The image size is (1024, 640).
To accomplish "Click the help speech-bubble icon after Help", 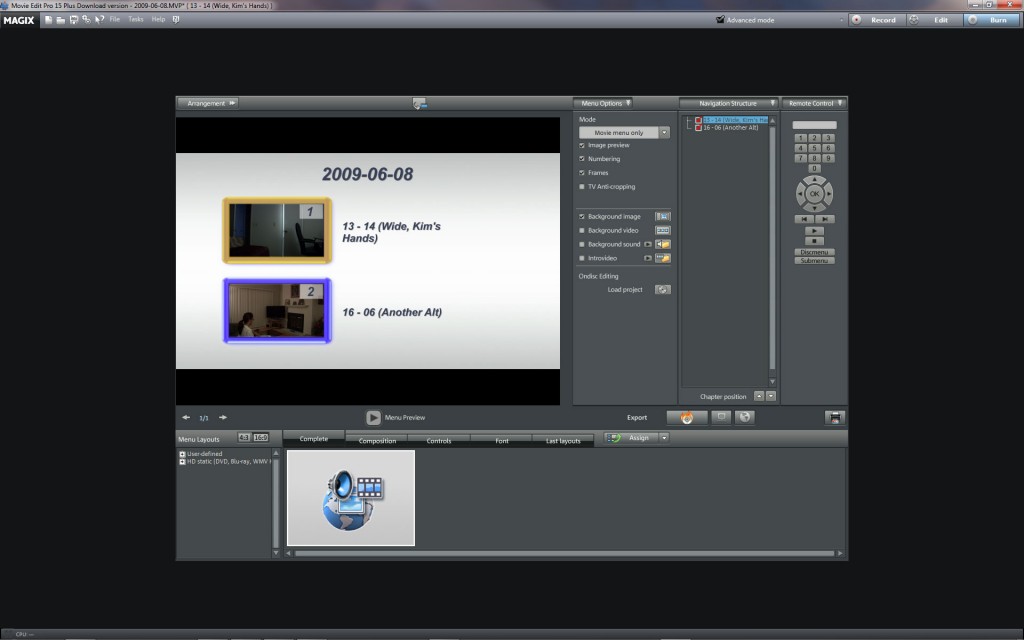I will coord(176,20).
